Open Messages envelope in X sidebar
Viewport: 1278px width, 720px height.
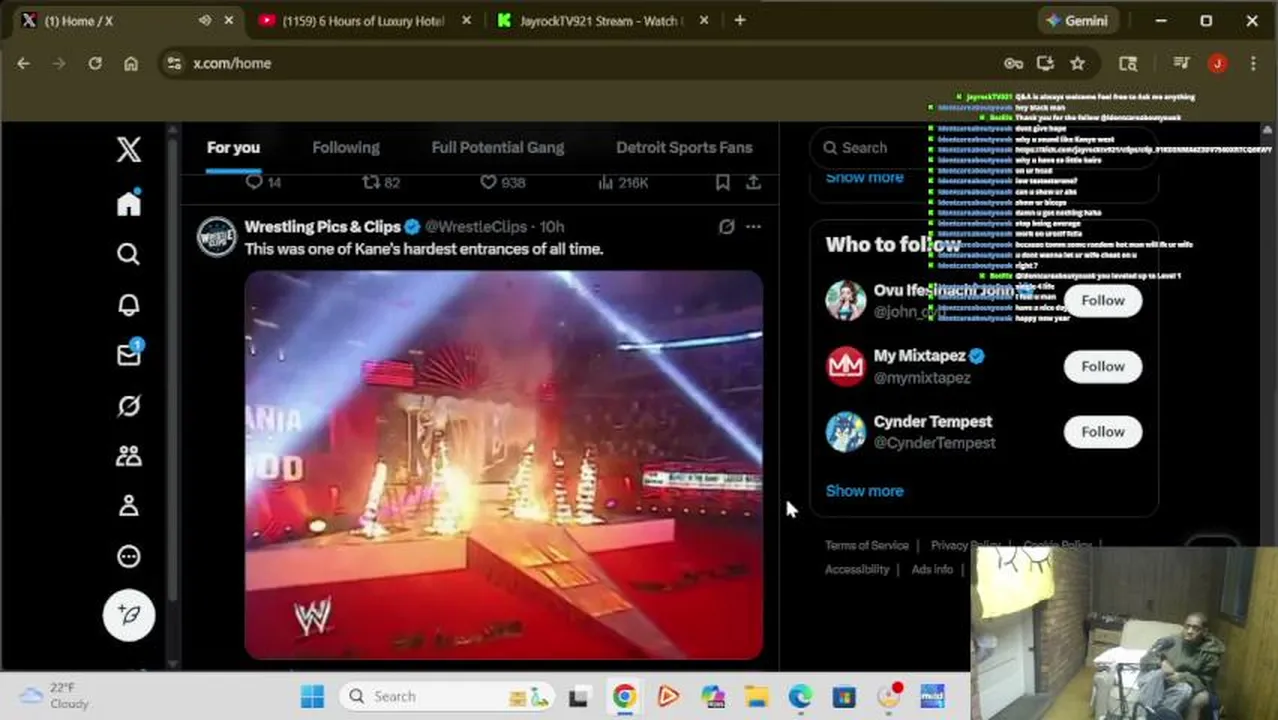(x=129, y=354)
